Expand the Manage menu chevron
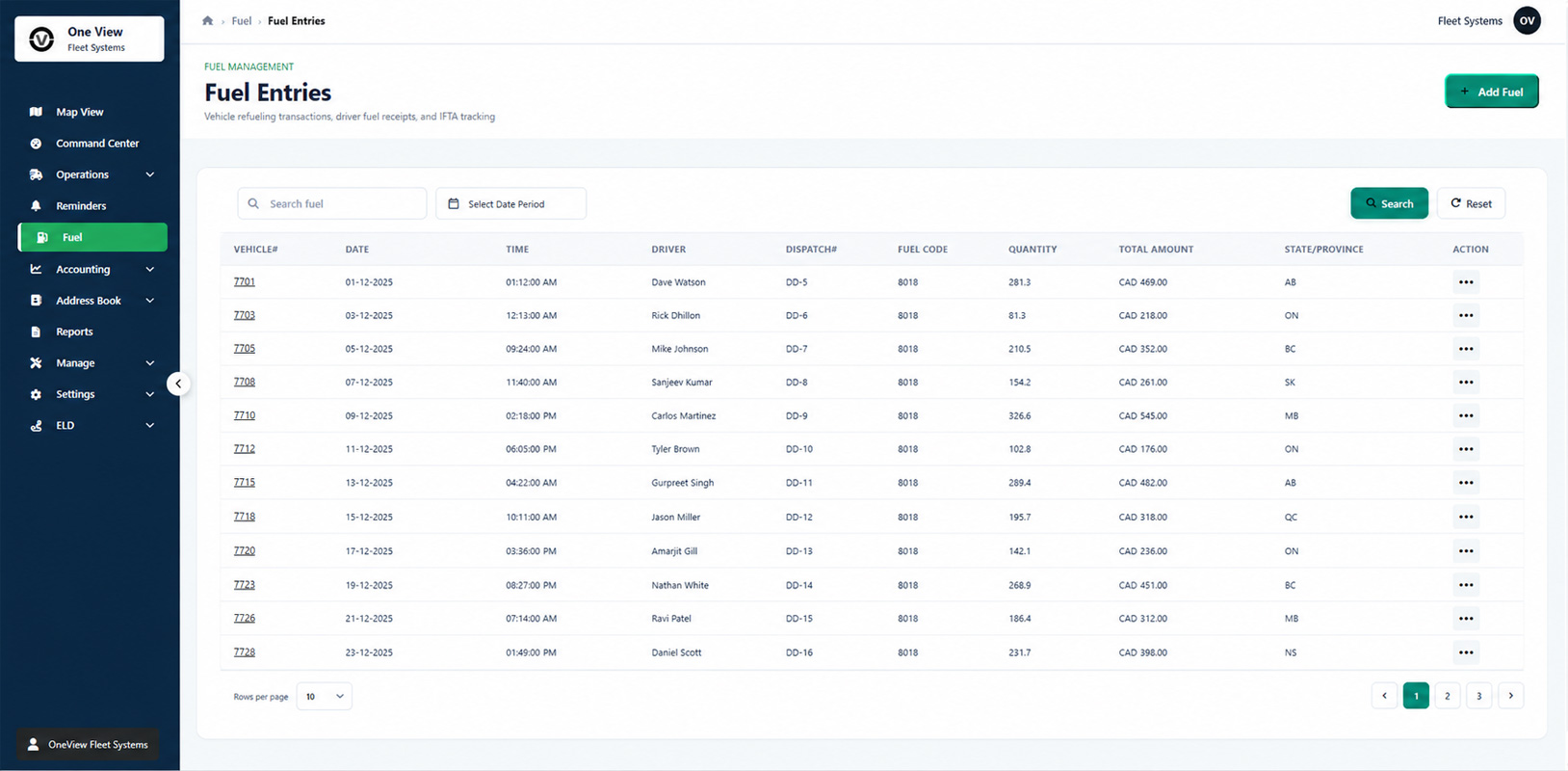The image size is (1568, 771). [149, 363]
